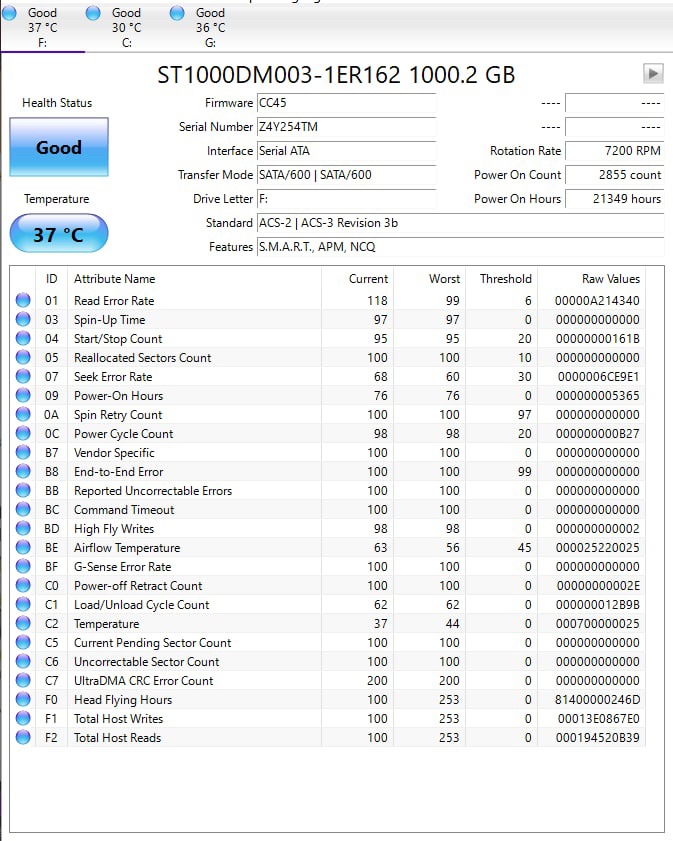Click the status orb for Power-On Hours row

click(x=23, y=395)
